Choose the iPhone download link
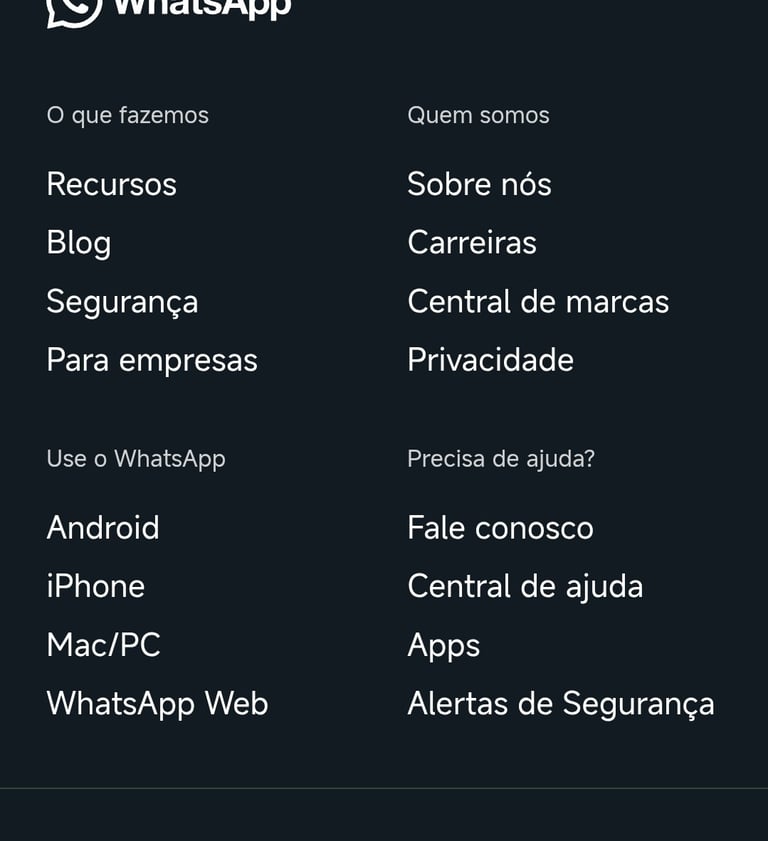Screen dimensions: 768x841 click(96, 586)
